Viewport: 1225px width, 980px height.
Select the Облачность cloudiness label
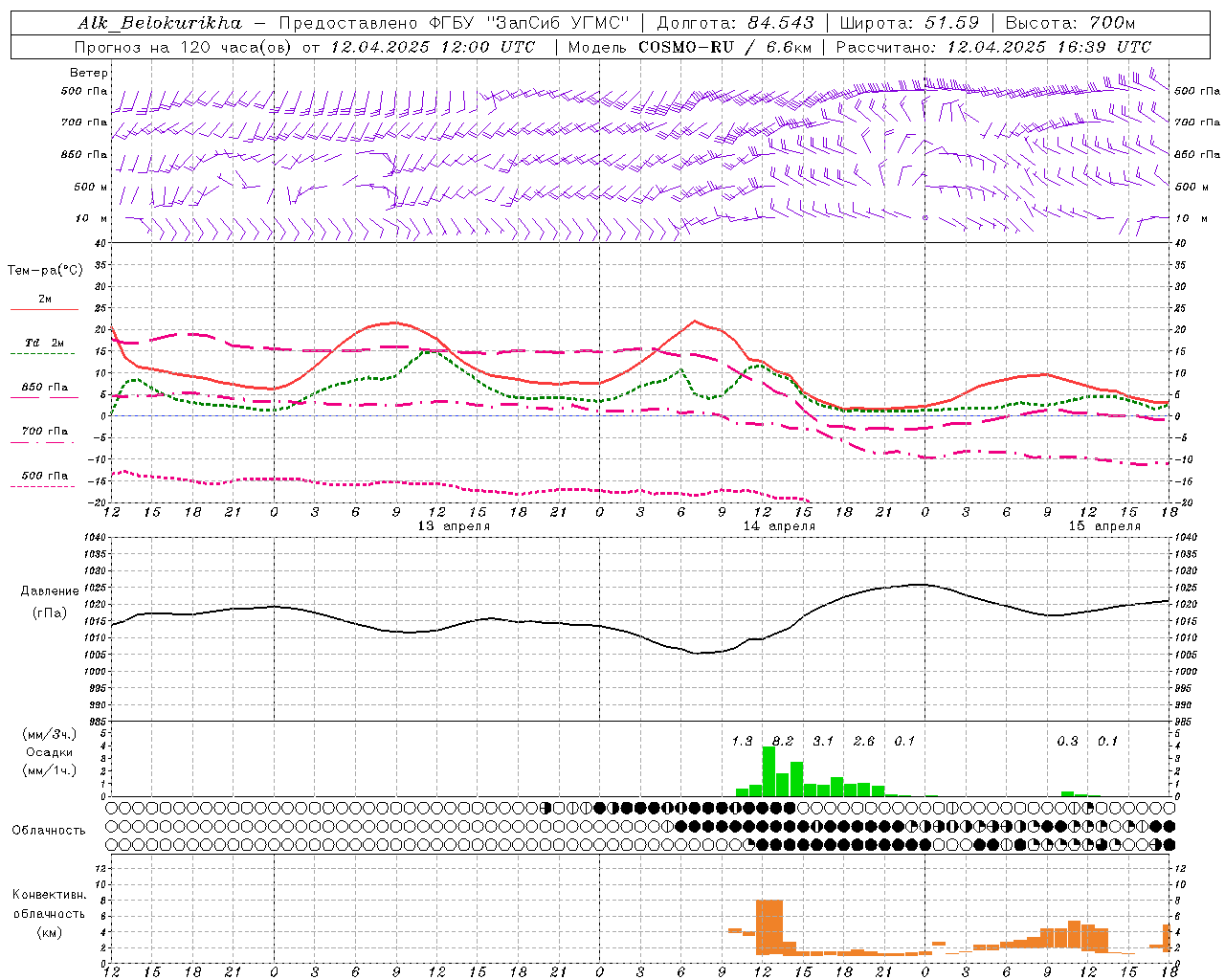click(49, 830)
